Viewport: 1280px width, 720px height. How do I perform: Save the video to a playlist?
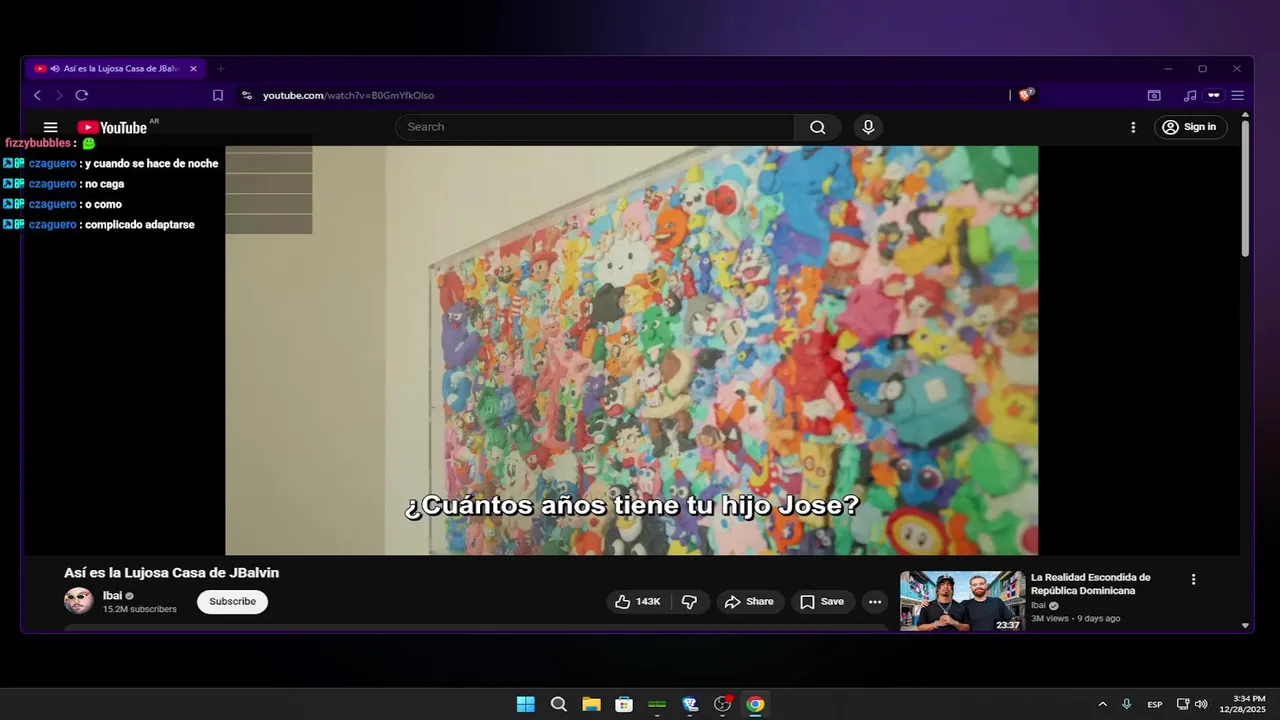coord(821,601)
